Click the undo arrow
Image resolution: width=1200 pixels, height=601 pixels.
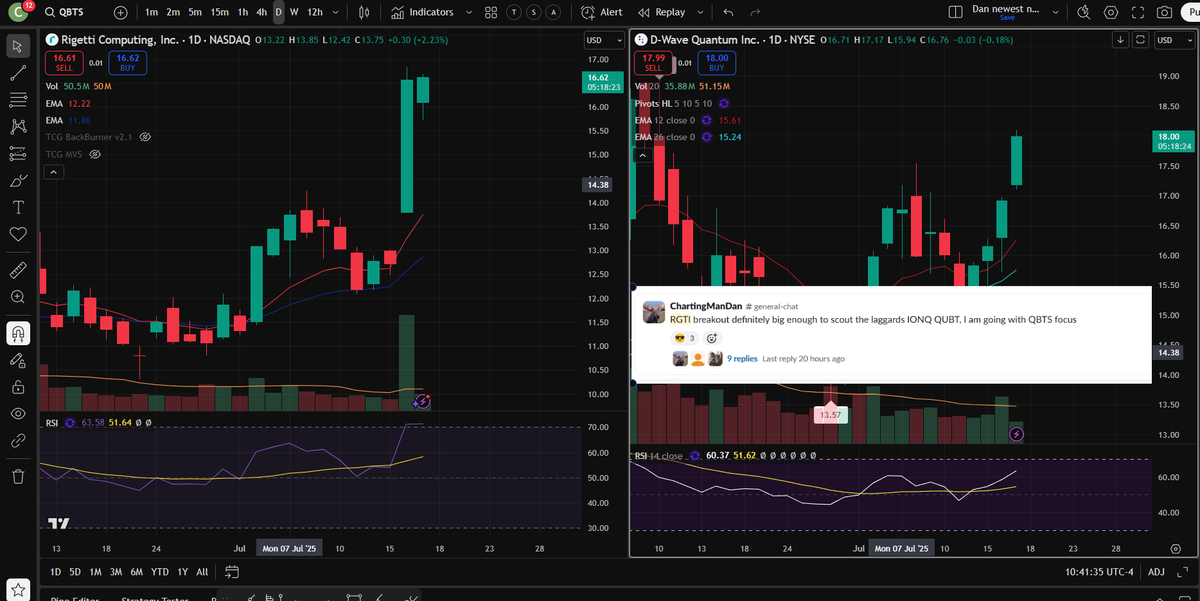coord(727,13)
